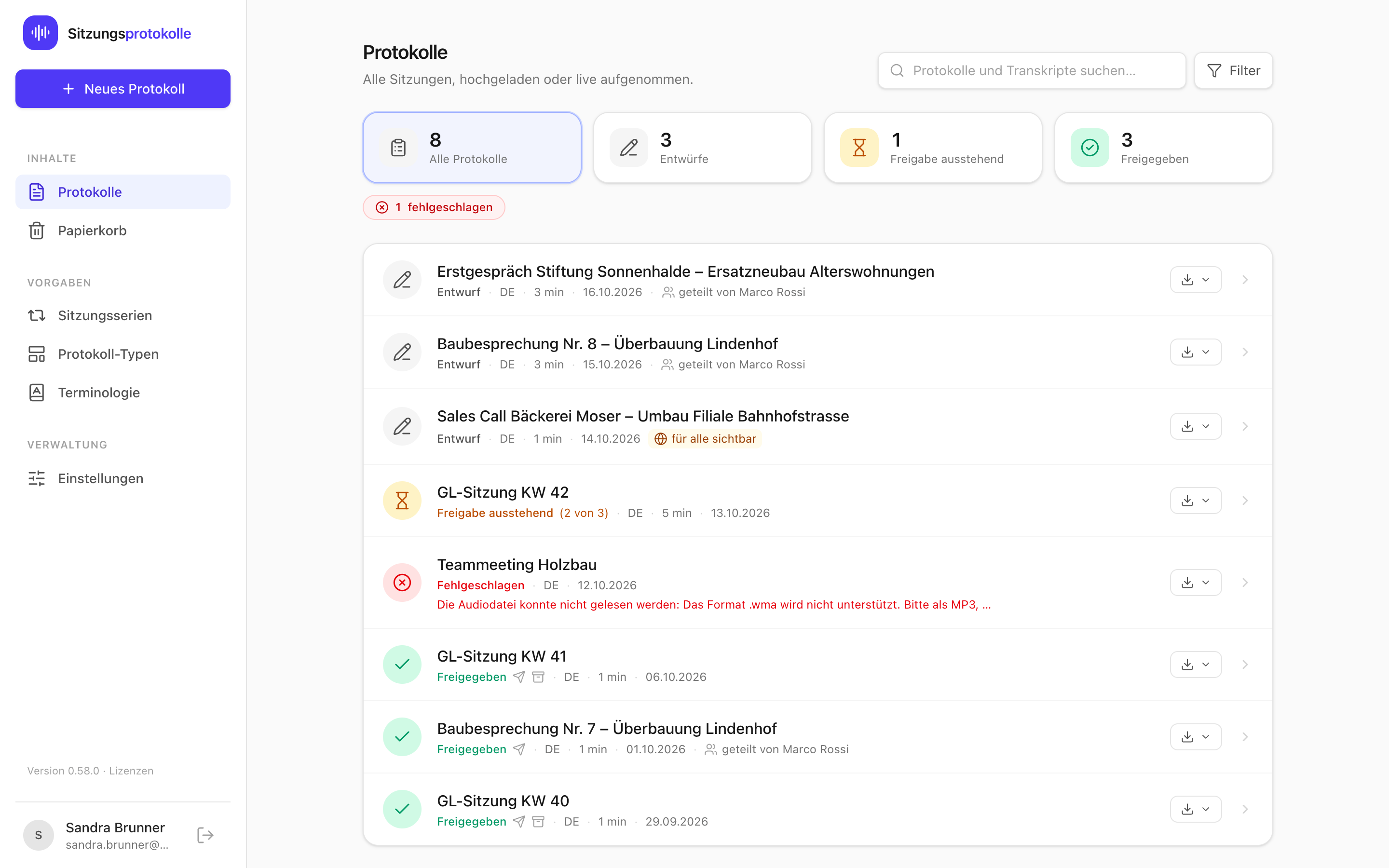Image resolution: width=1389 pixels, height=868 pixels.
Task: Click the red error icon of Teammeeting Holzbau
Action: point(402,583)
